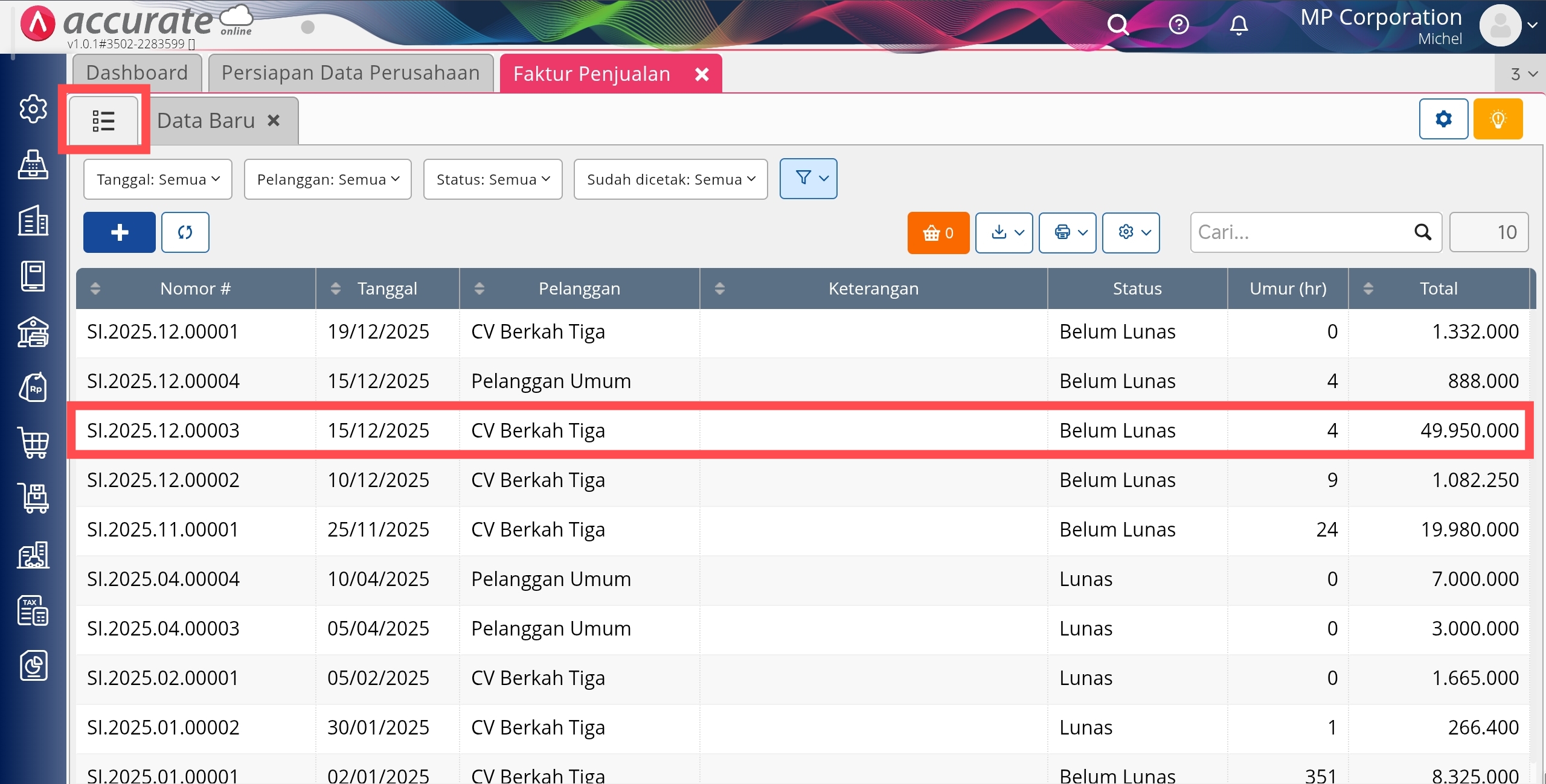The image size is (1546, 784).
Task: Click the blue gear table settings button
Action: (1443, 119)
